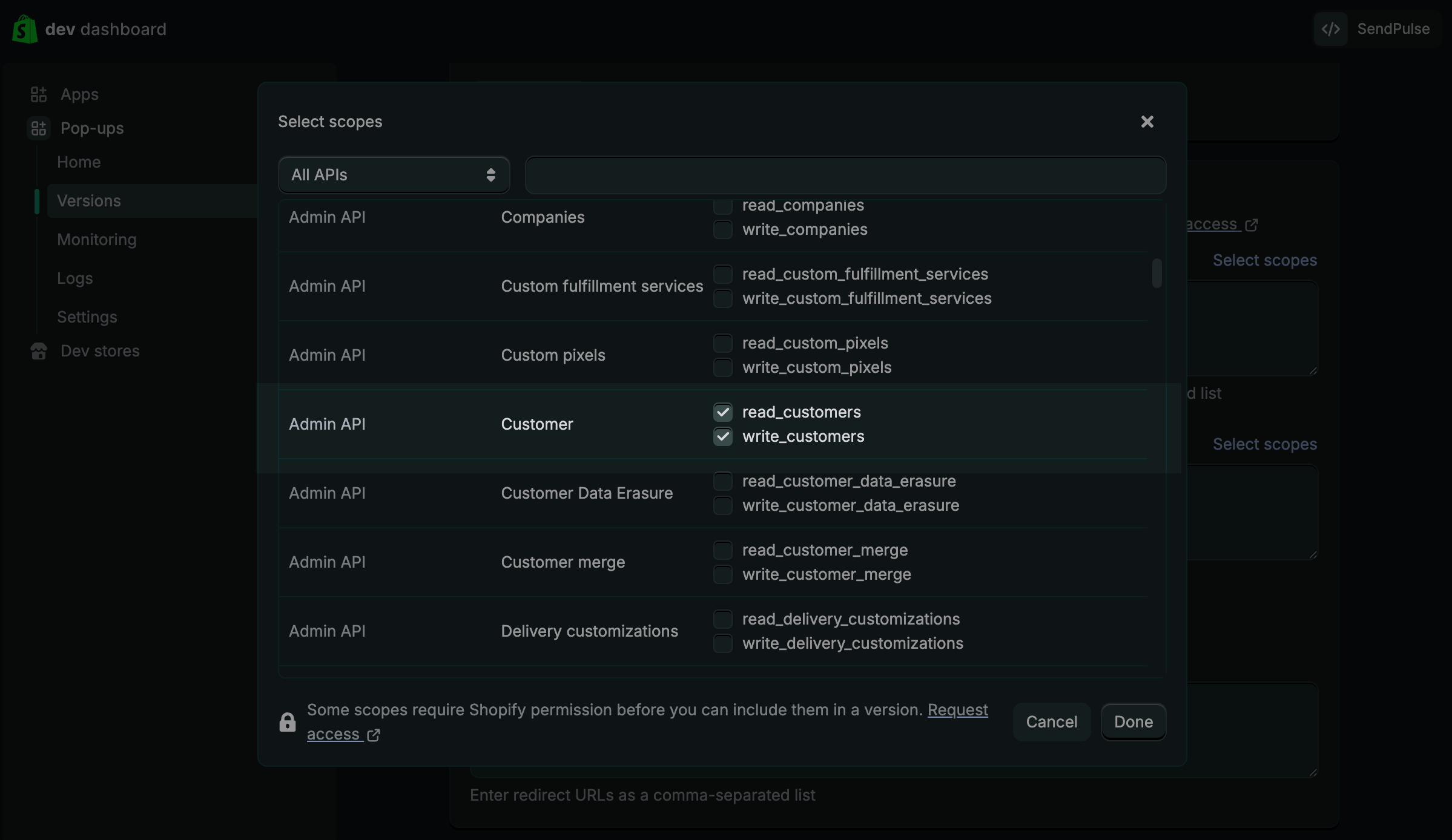
Task: Click the Shopify bag logo
Action: pyautogui.click(x=25, y=29)
